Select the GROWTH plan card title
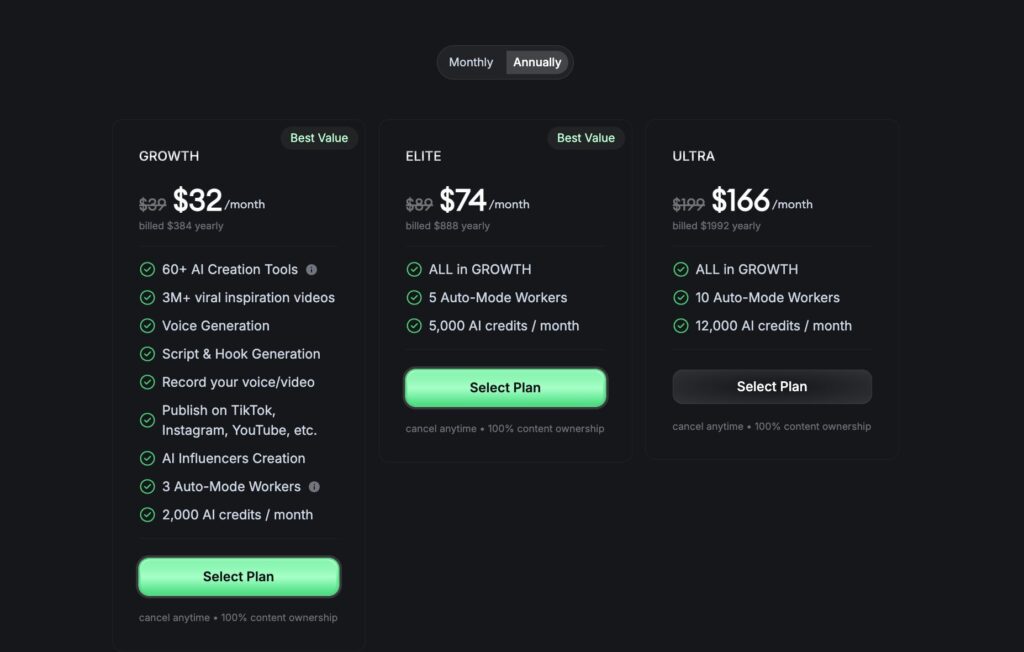 [x=168, y=156]
